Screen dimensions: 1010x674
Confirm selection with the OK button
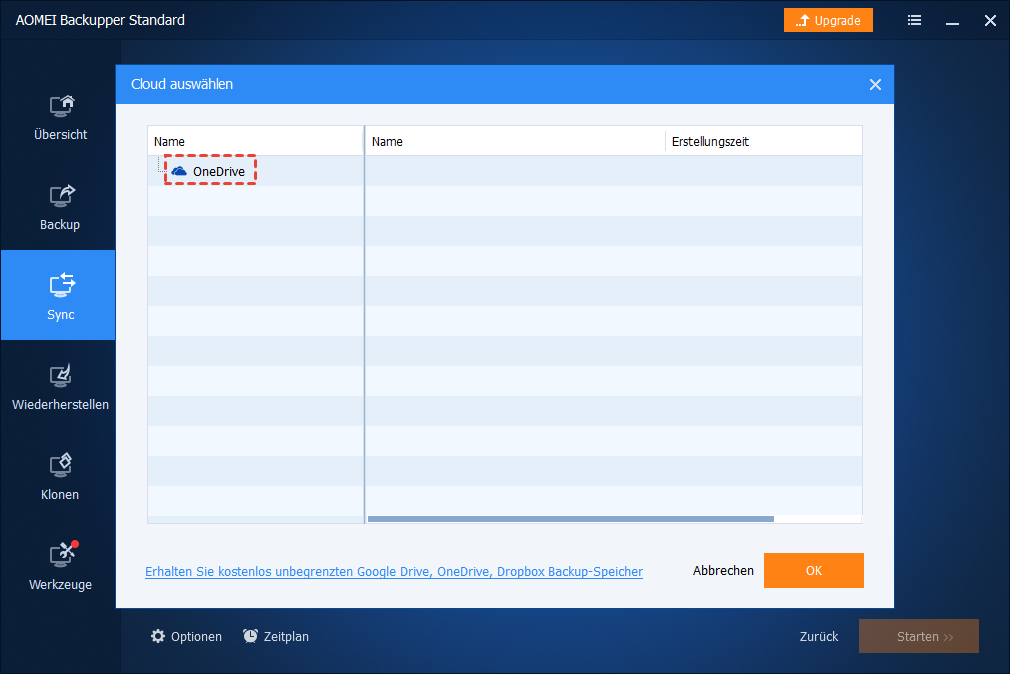click(814, 570)
